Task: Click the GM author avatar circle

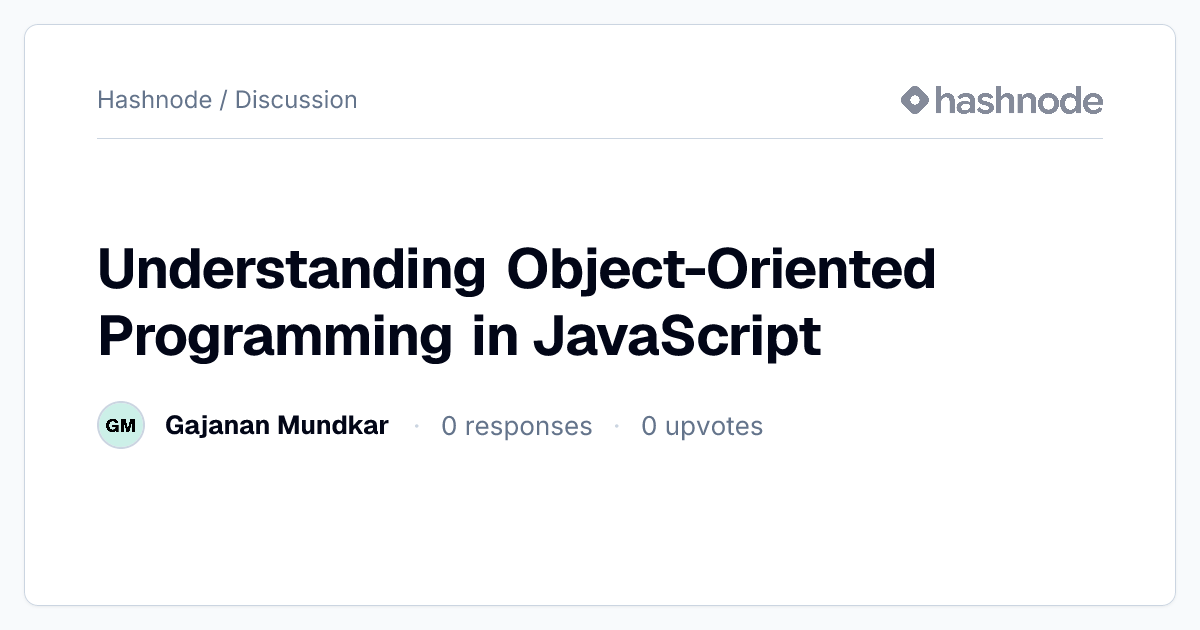Action: click(121, 426)
